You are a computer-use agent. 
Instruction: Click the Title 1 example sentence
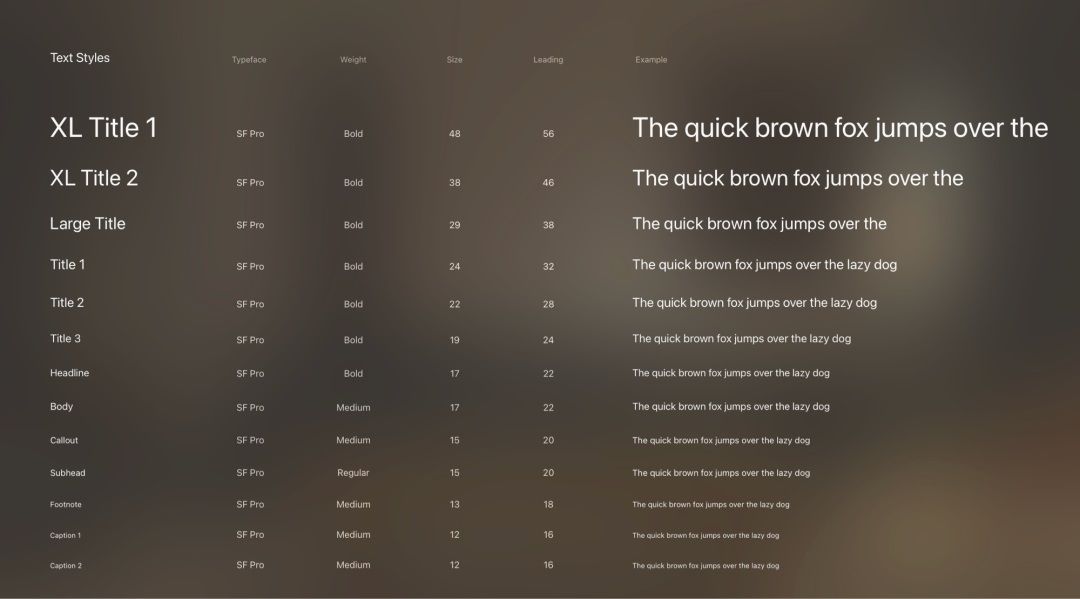765,265
